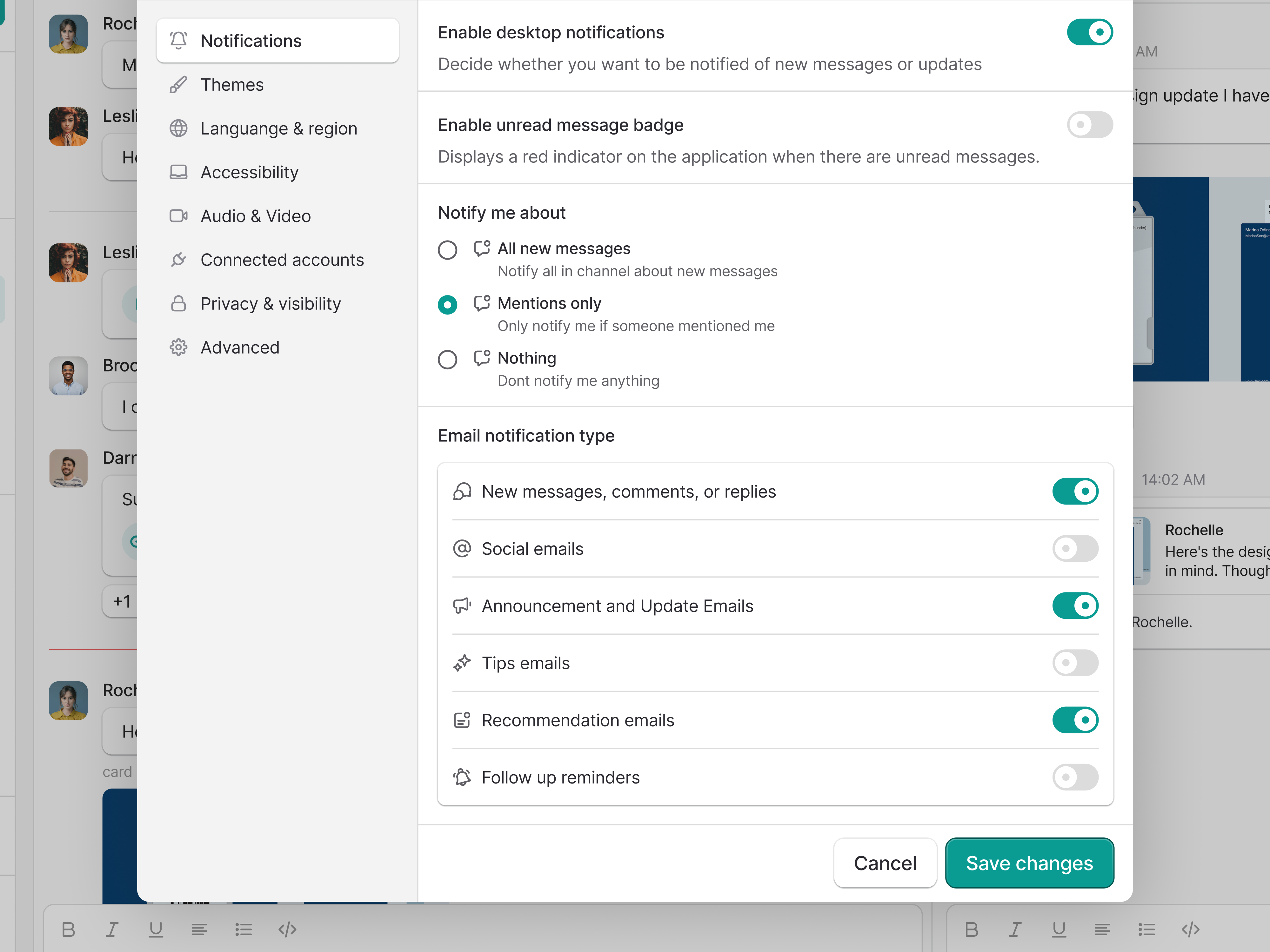Select the Themes settings icon
The height and width of the screenshot is (952, 1270).
[x=178, y=84]
